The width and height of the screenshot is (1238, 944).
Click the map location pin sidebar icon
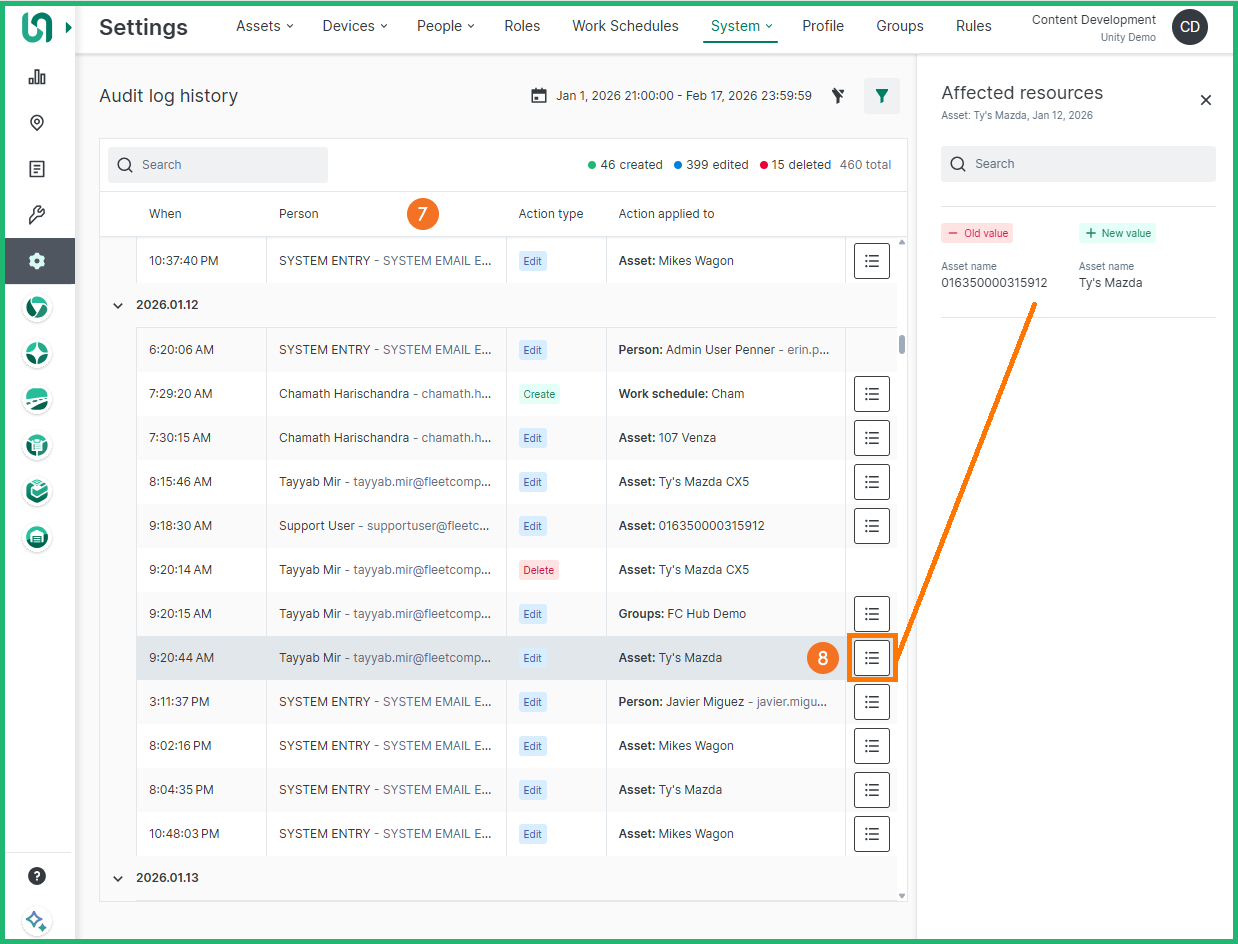pos(37,123)
